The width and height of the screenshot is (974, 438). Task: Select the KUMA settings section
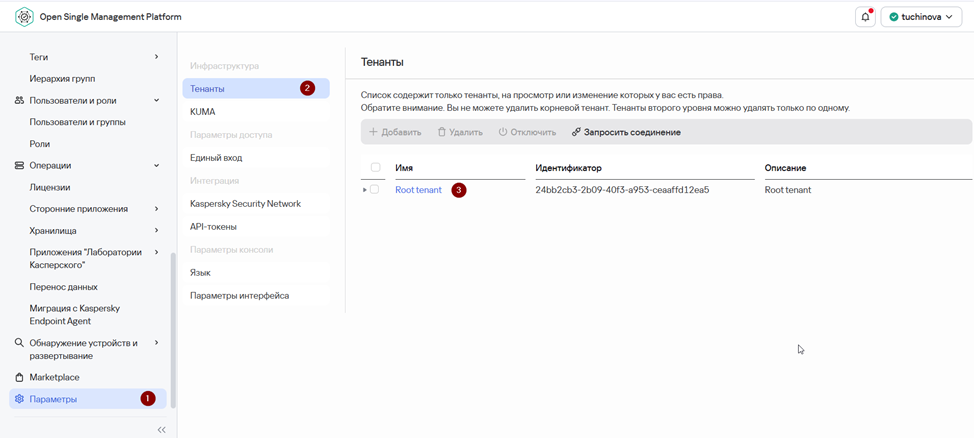(x=256, y=111)
